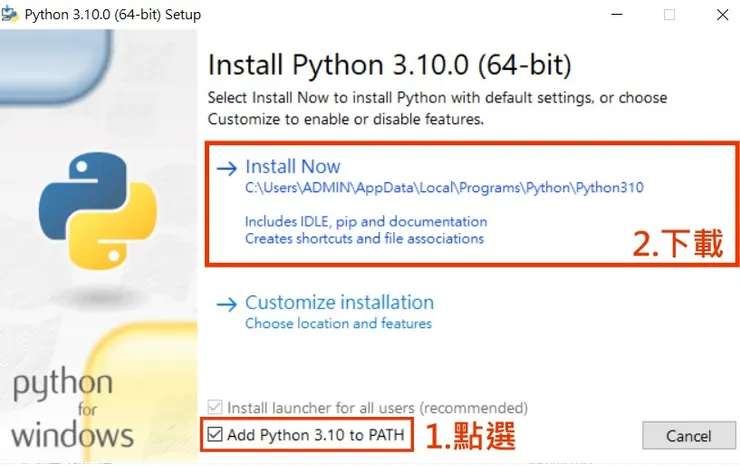
Task: Click 'Creates shortcuts and file associations' line
Action: (364, 239)
